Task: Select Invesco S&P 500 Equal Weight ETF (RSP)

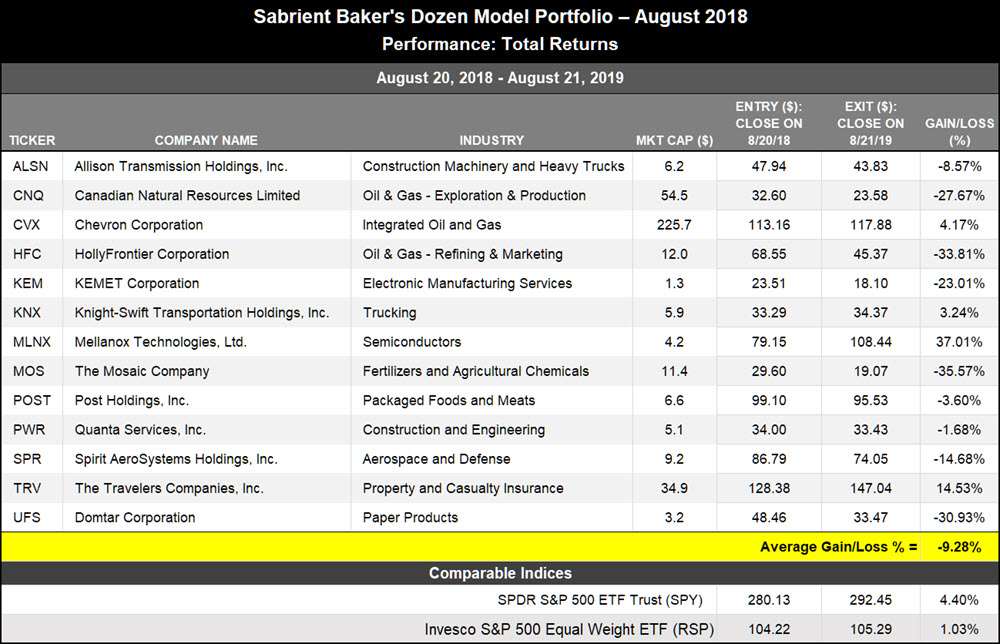Action: pyautogui.click(x=569, y=629)
